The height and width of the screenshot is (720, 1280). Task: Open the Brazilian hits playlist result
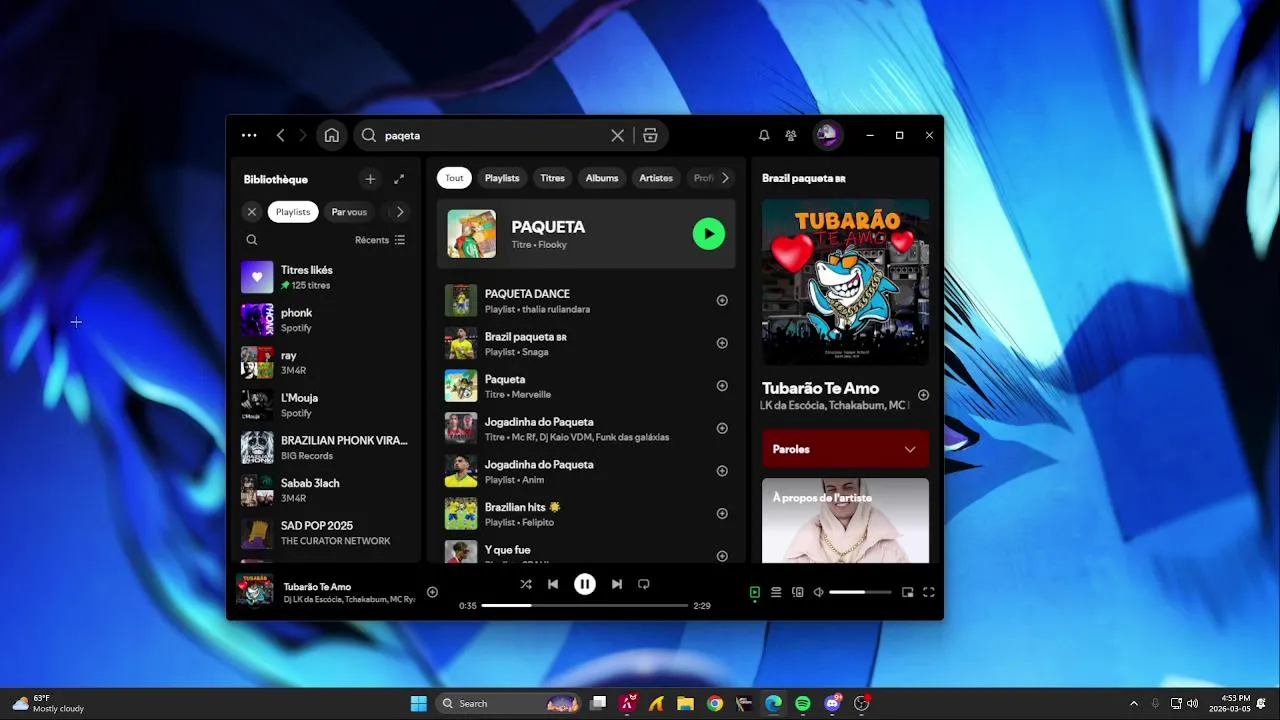coord(586,514)
